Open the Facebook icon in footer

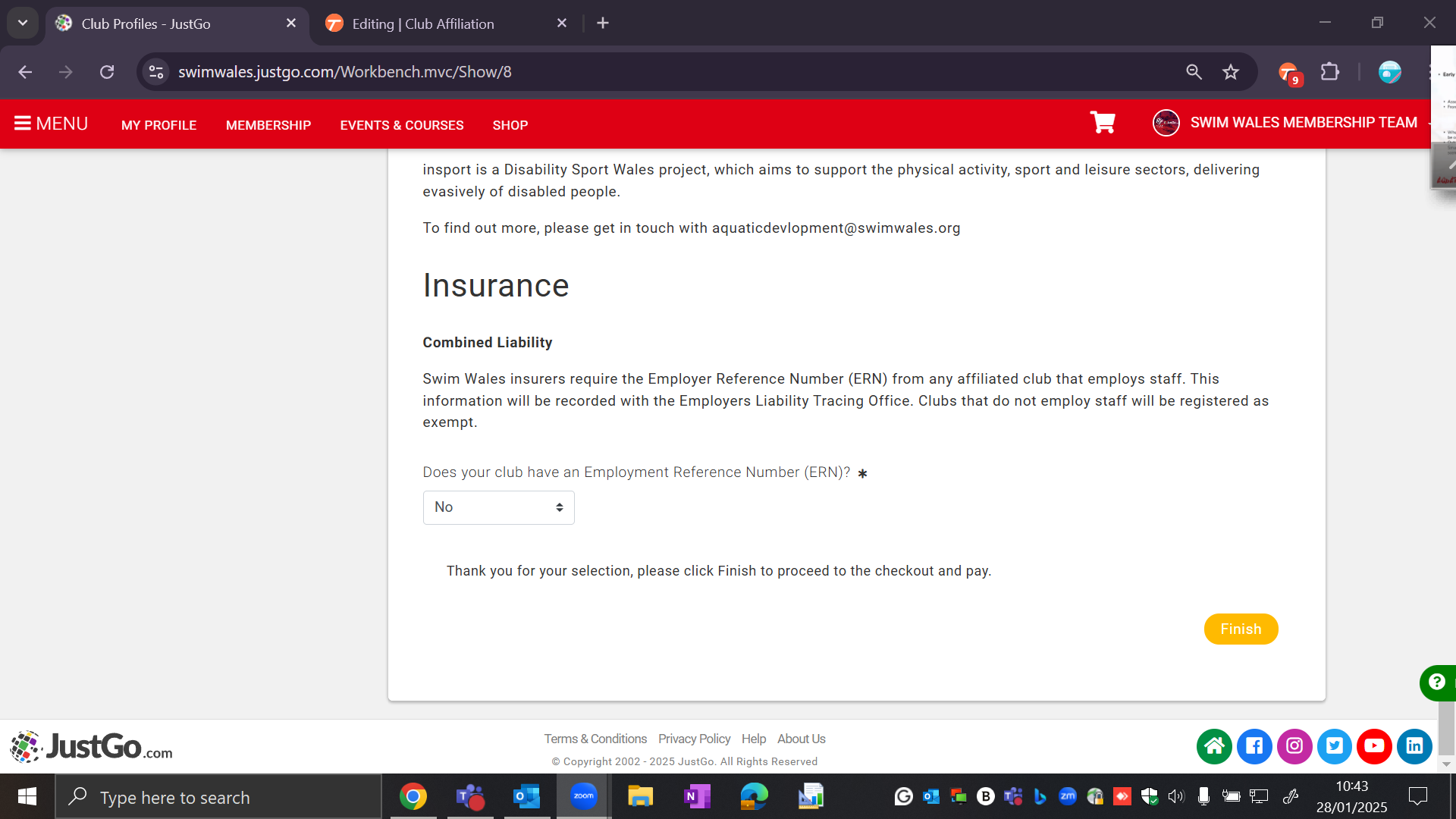[x=1254, y=746]
